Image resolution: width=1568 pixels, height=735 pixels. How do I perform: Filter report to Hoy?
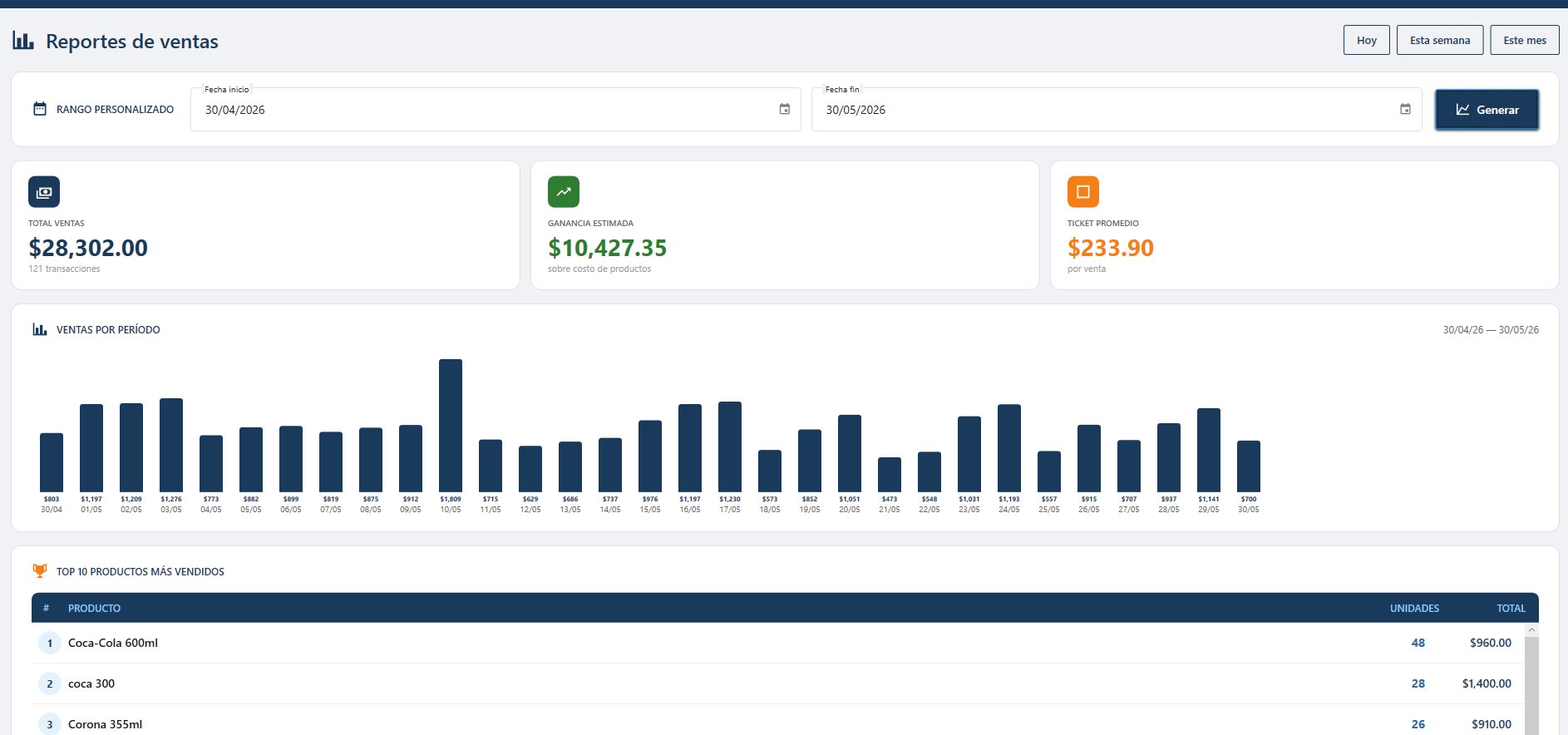click(x=1367, y=40)
